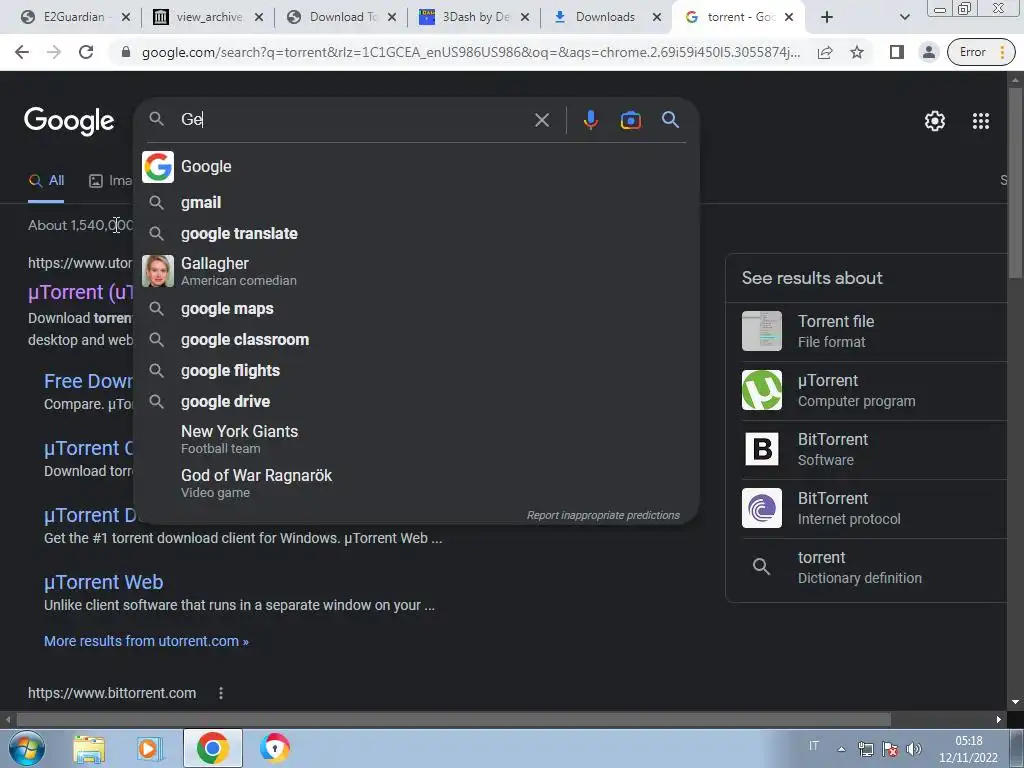Select the google maps suggestion
This screenshot has height=768, width=1024.
tap(417, 308)
